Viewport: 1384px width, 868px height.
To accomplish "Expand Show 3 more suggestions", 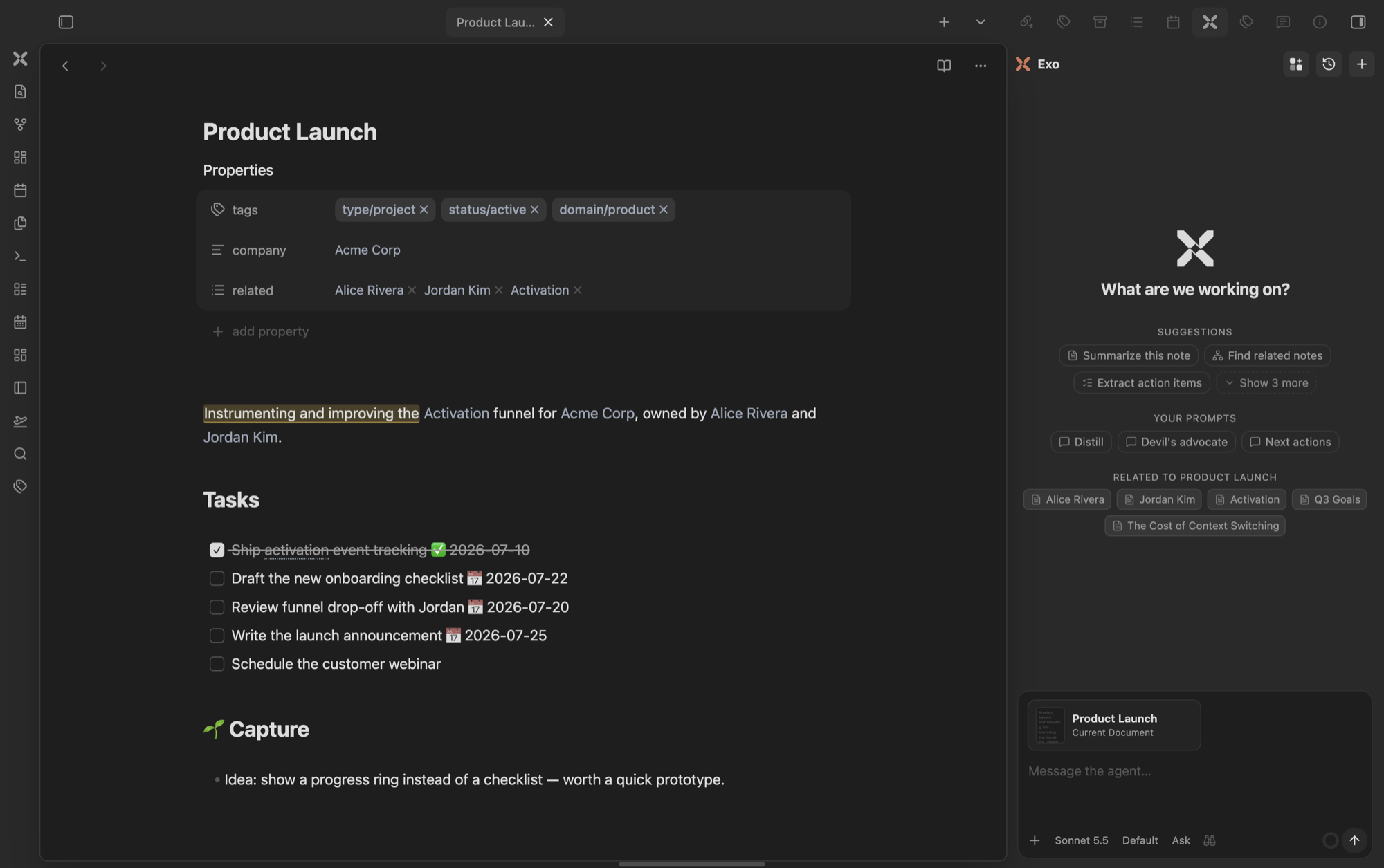I will click(1266, 383).
